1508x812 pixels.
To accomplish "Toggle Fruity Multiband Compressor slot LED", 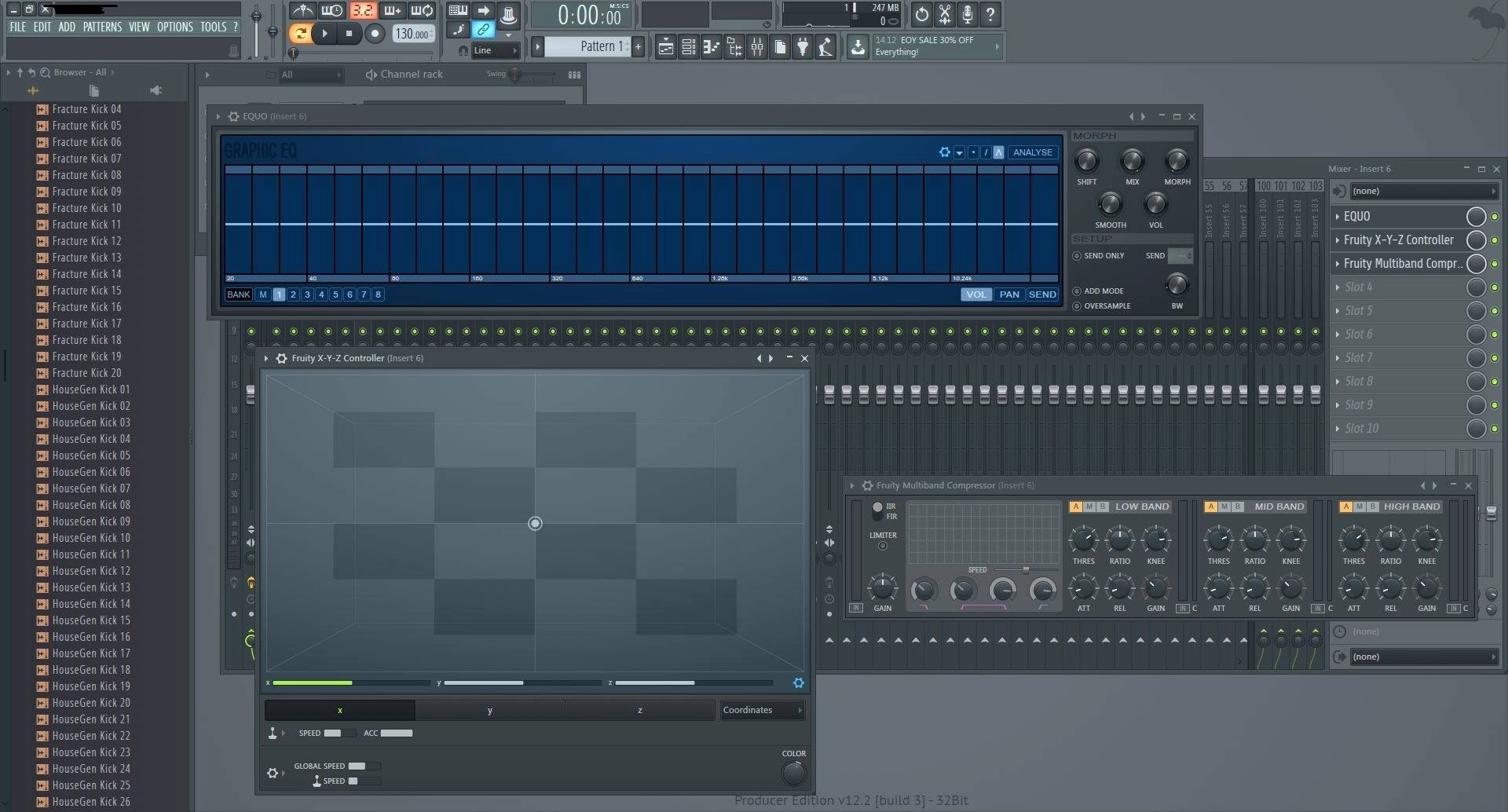I will click(x=1495, y=264).
